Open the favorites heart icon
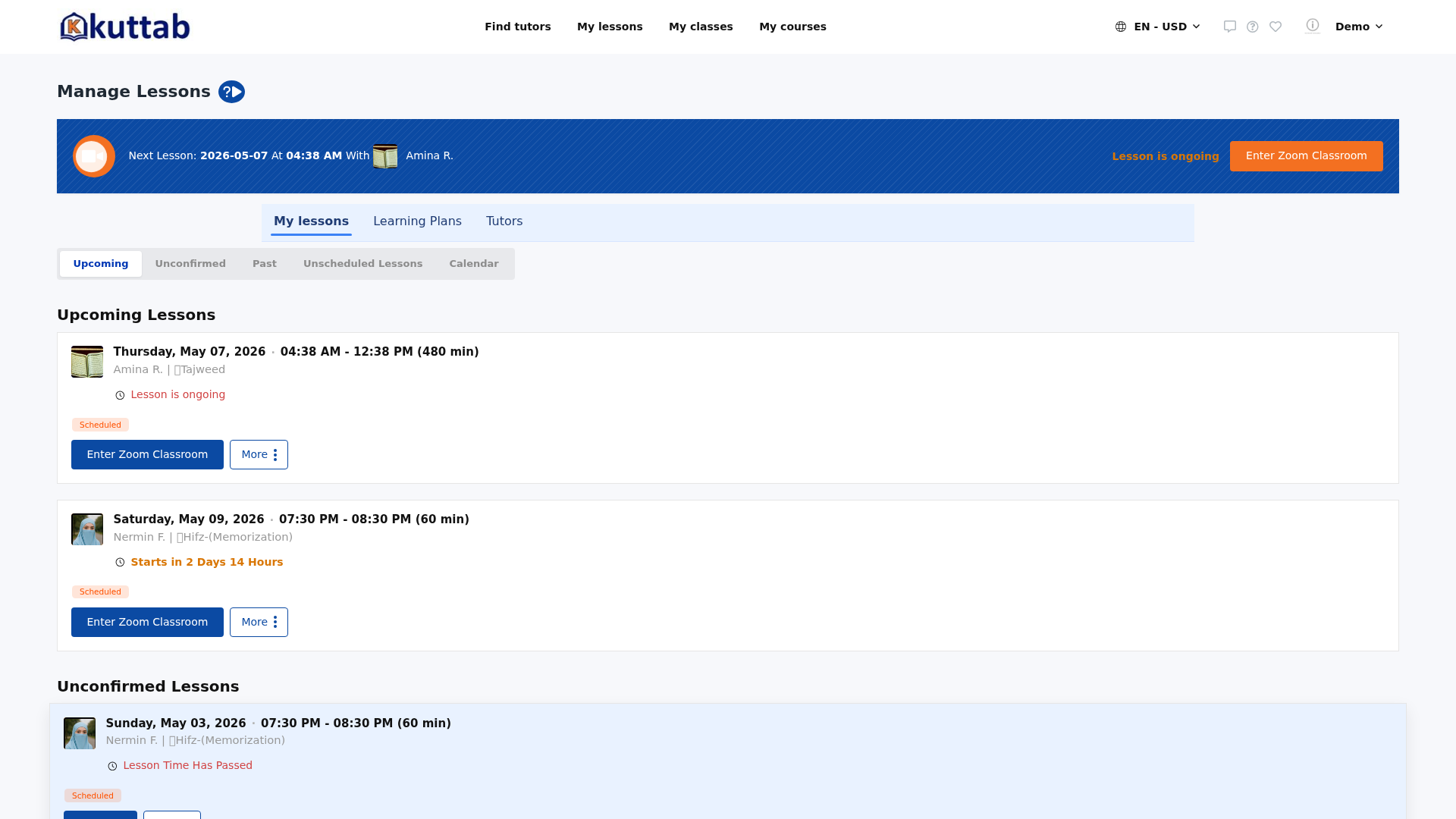The width and height of the screenshot is (1456, 819). pos(1276,27)
